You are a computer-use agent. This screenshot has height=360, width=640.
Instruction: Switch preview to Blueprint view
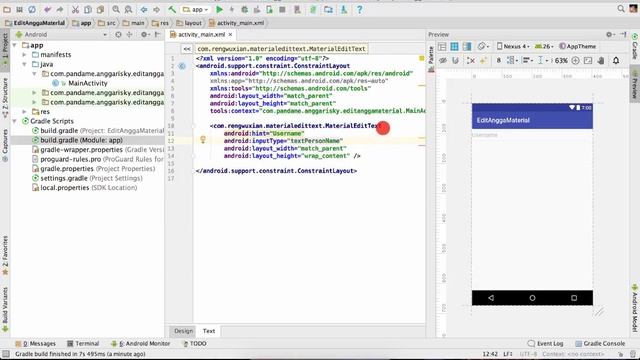click(454, 47)
